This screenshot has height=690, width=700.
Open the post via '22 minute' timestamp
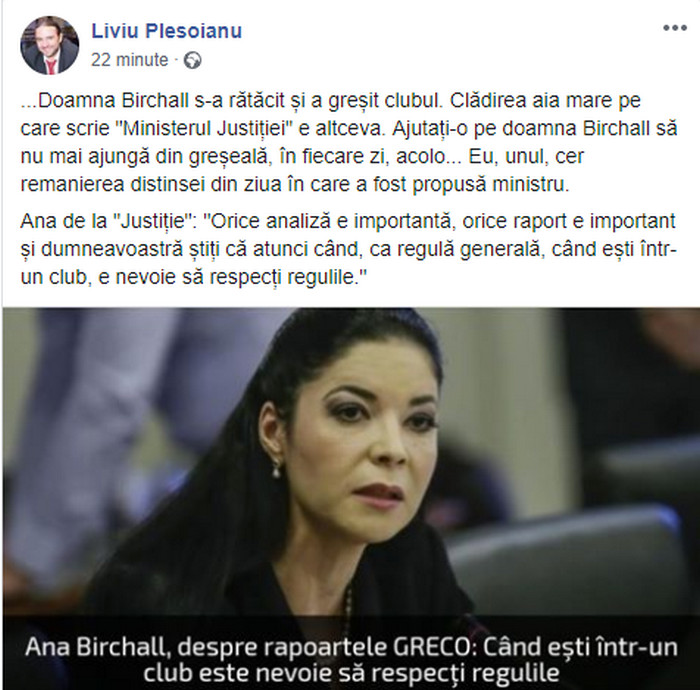coord(129,59)
